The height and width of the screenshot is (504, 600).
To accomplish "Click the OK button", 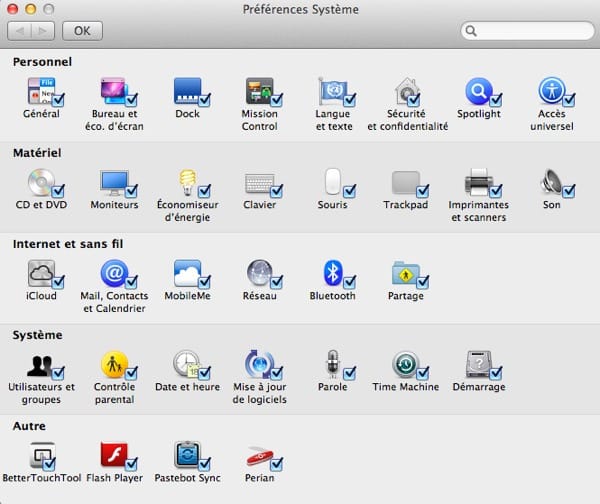I will (x=82, y=31).
